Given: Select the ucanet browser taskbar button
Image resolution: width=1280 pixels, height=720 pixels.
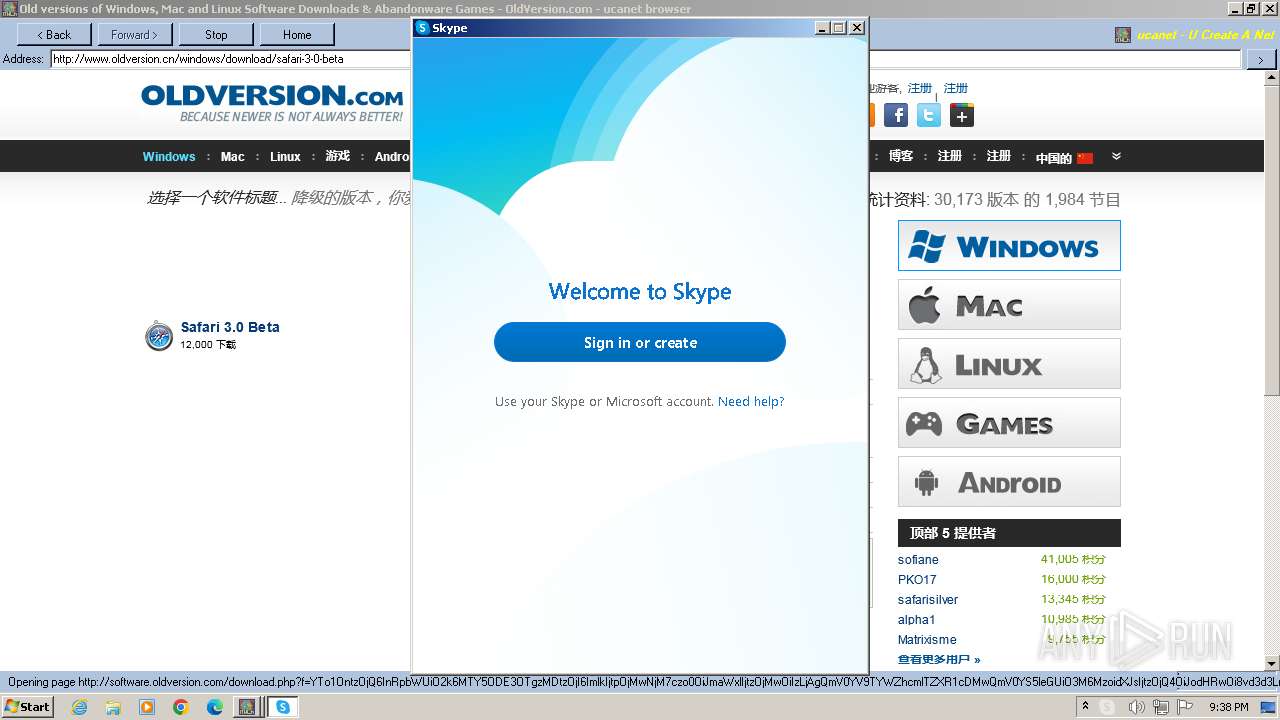Looking at the screenshot, I should click(x=247, y=707).
